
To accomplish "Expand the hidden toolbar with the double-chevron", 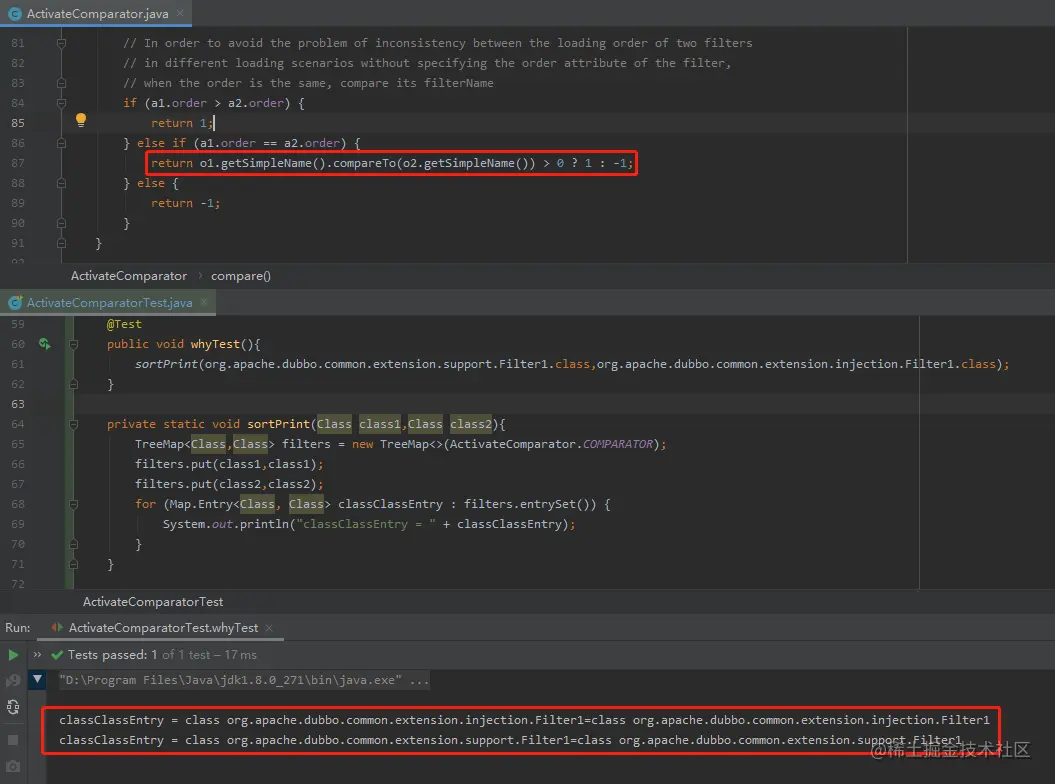I will pos(37,655).
